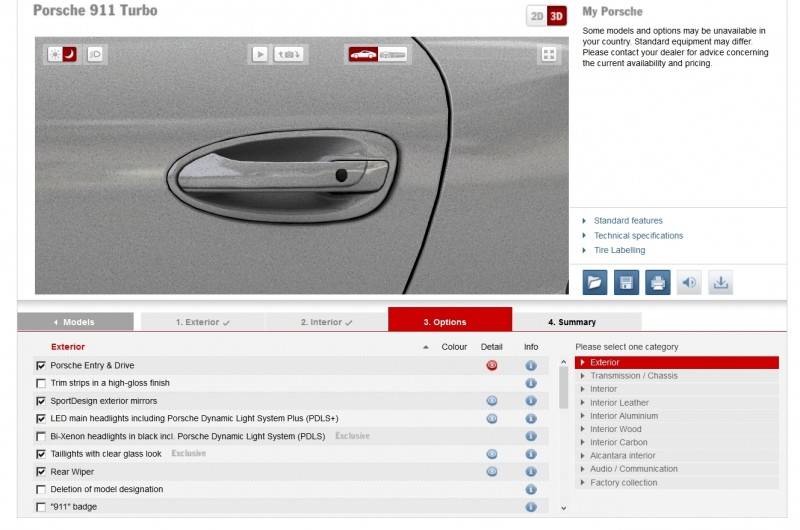800x530 pixels.
Task: Show info for Trim strips high-gloss finish
Action: (531, 383)
